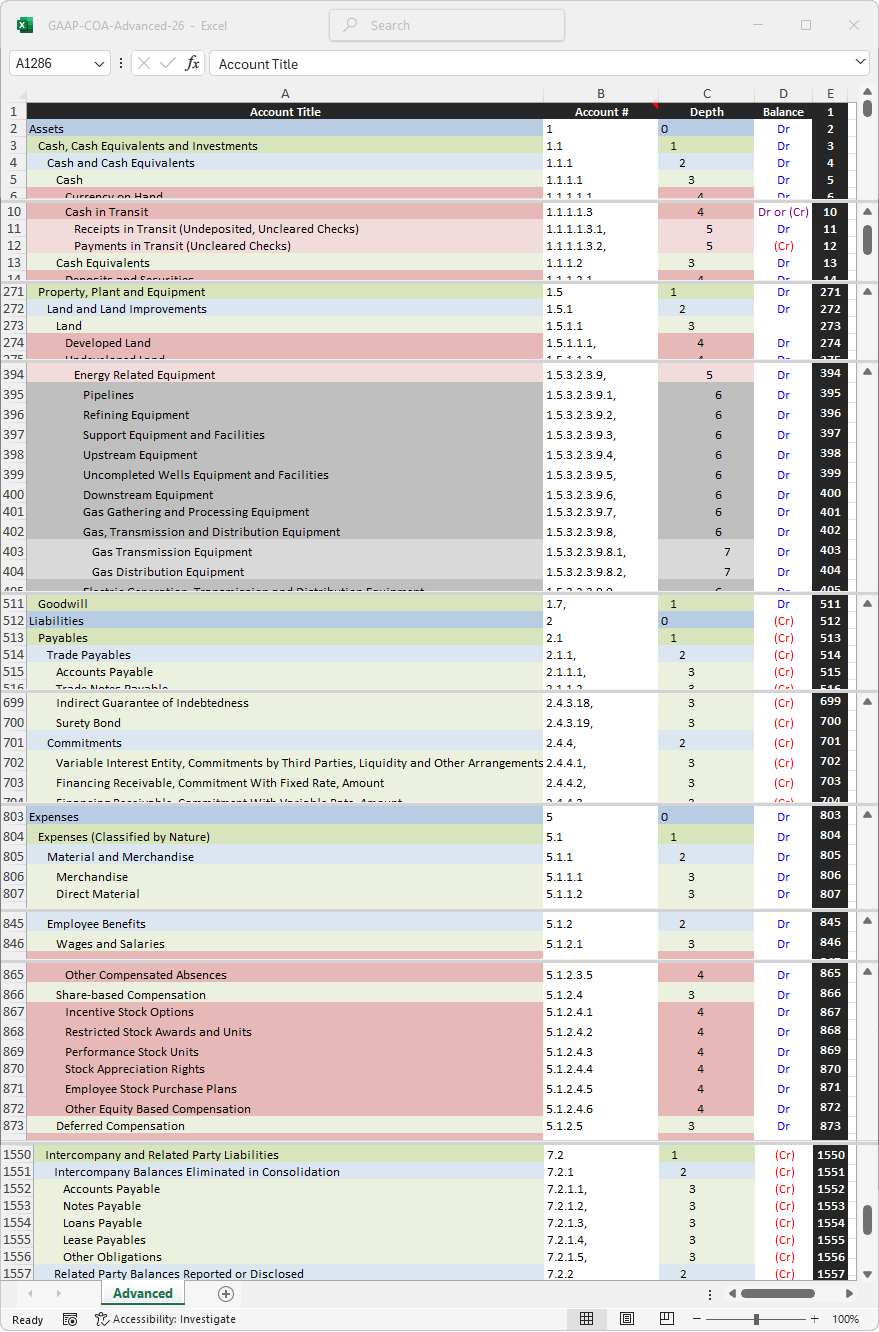Switch to Normal view
Viewport: 879px width, 1332px height.
click(587, 1319)
